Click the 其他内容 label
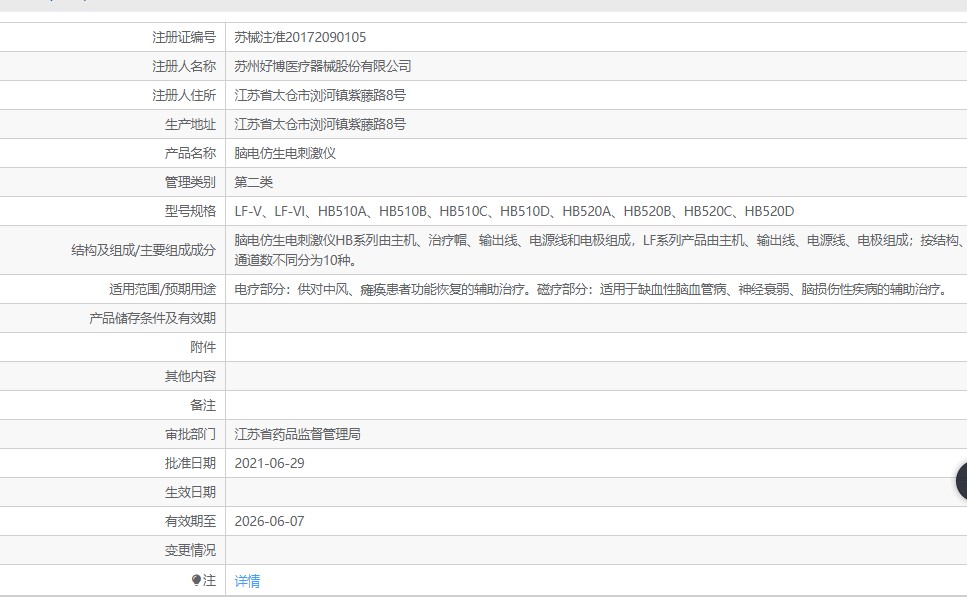The height and width of the screenshot is (602, 967). [x=190, y=376]
